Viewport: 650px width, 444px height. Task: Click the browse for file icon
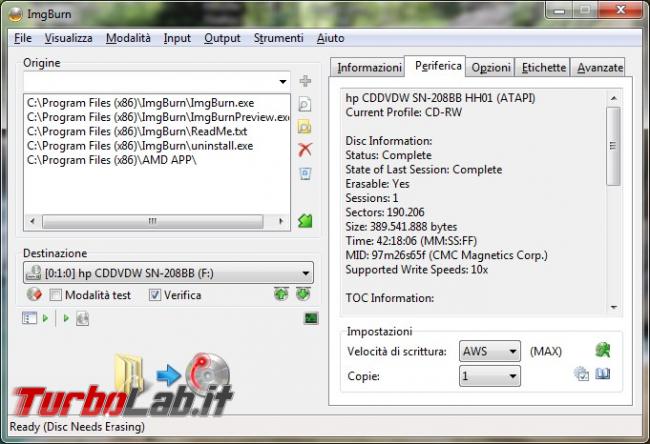click(x=305, y=104)
